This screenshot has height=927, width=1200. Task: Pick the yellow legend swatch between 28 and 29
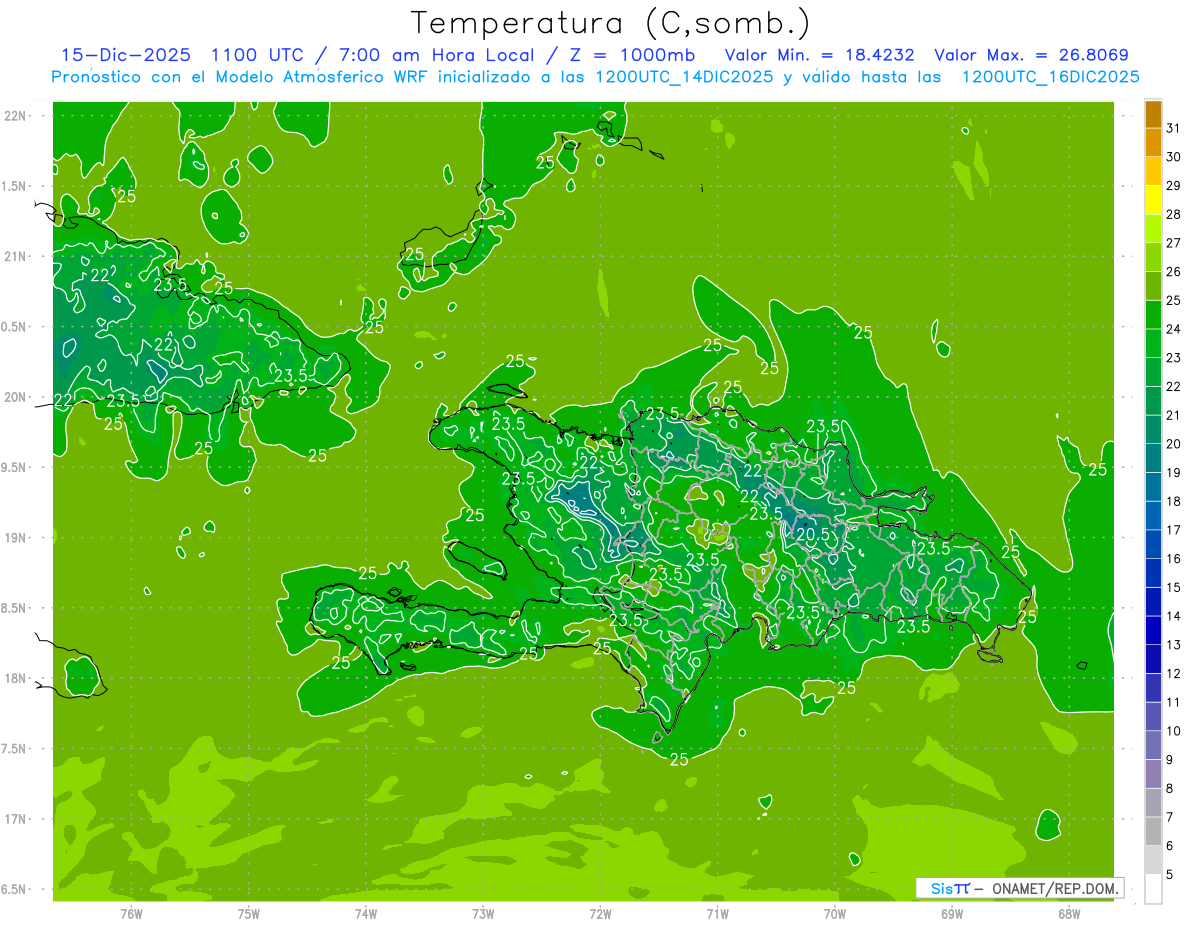[x=1153, y=200]
